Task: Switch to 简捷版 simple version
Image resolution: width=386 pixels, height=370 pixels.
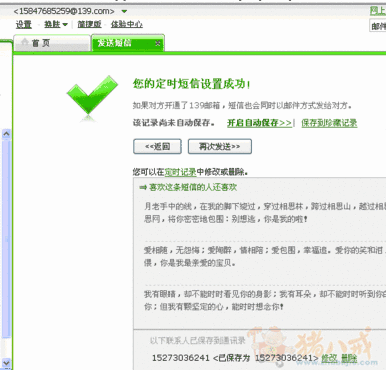Action: pos(89,24)
